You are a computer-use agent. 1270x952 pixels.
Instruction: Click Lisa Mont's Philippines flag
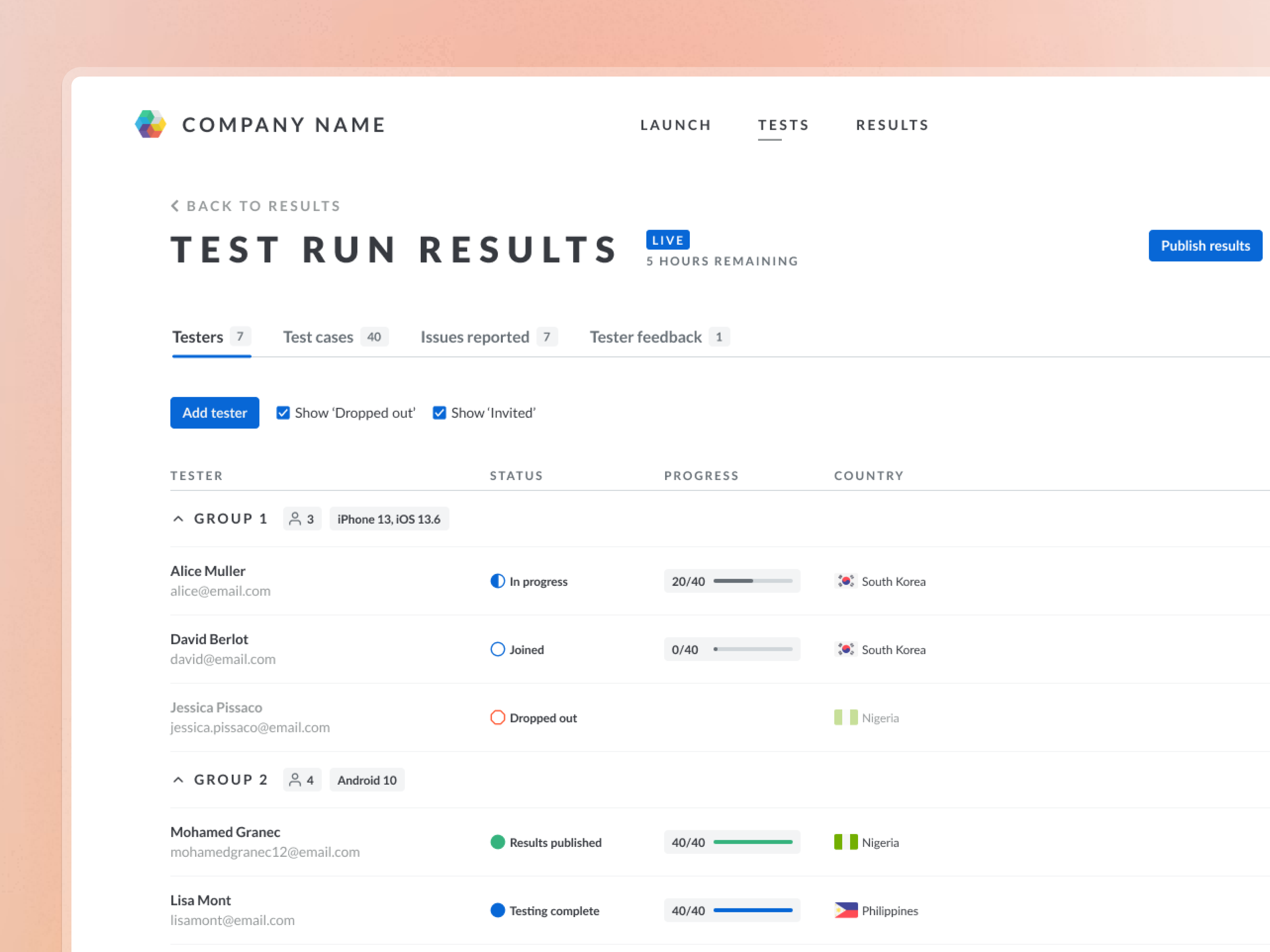tap(846, 910)
